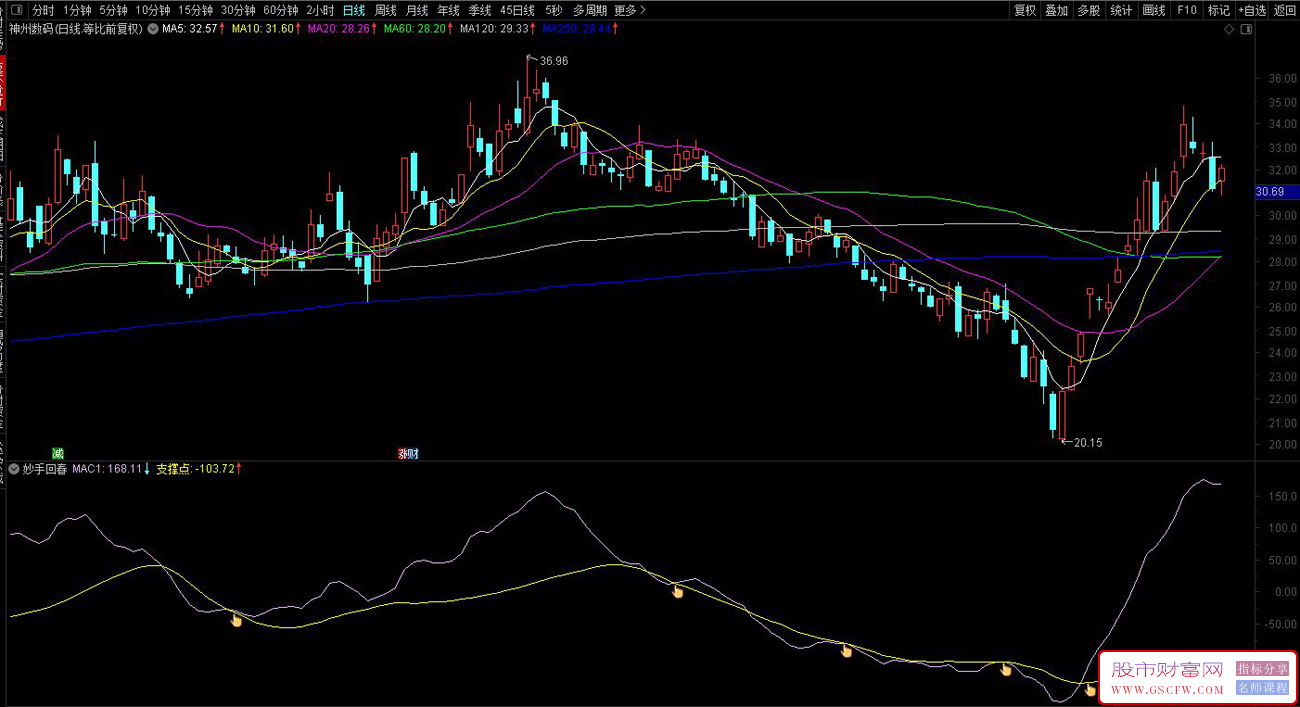Click the 多股 multi-stock button

(x=1089, y=10)
